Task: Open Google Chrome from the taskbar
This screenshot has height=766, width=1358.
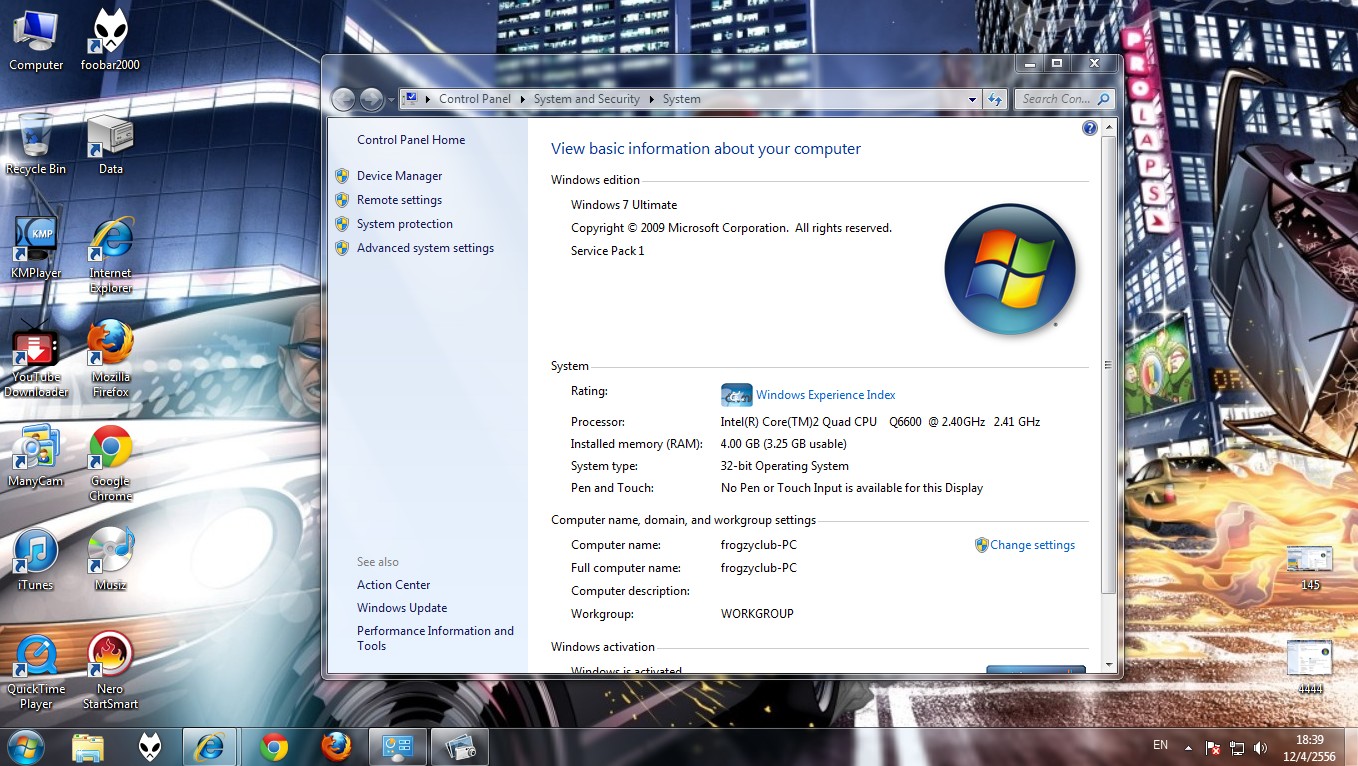Action: [273, 747]
